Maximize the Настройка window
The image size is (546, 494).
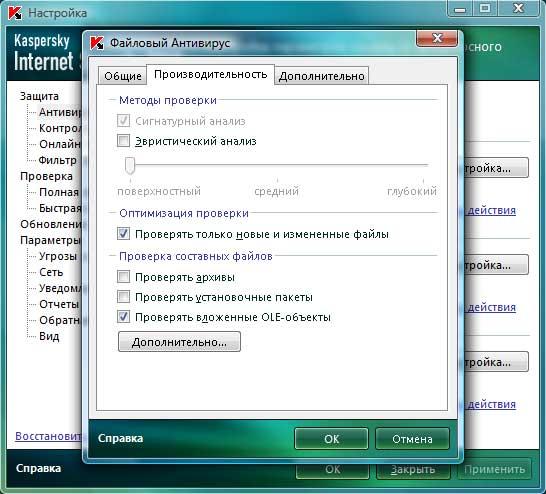[485, 9]
